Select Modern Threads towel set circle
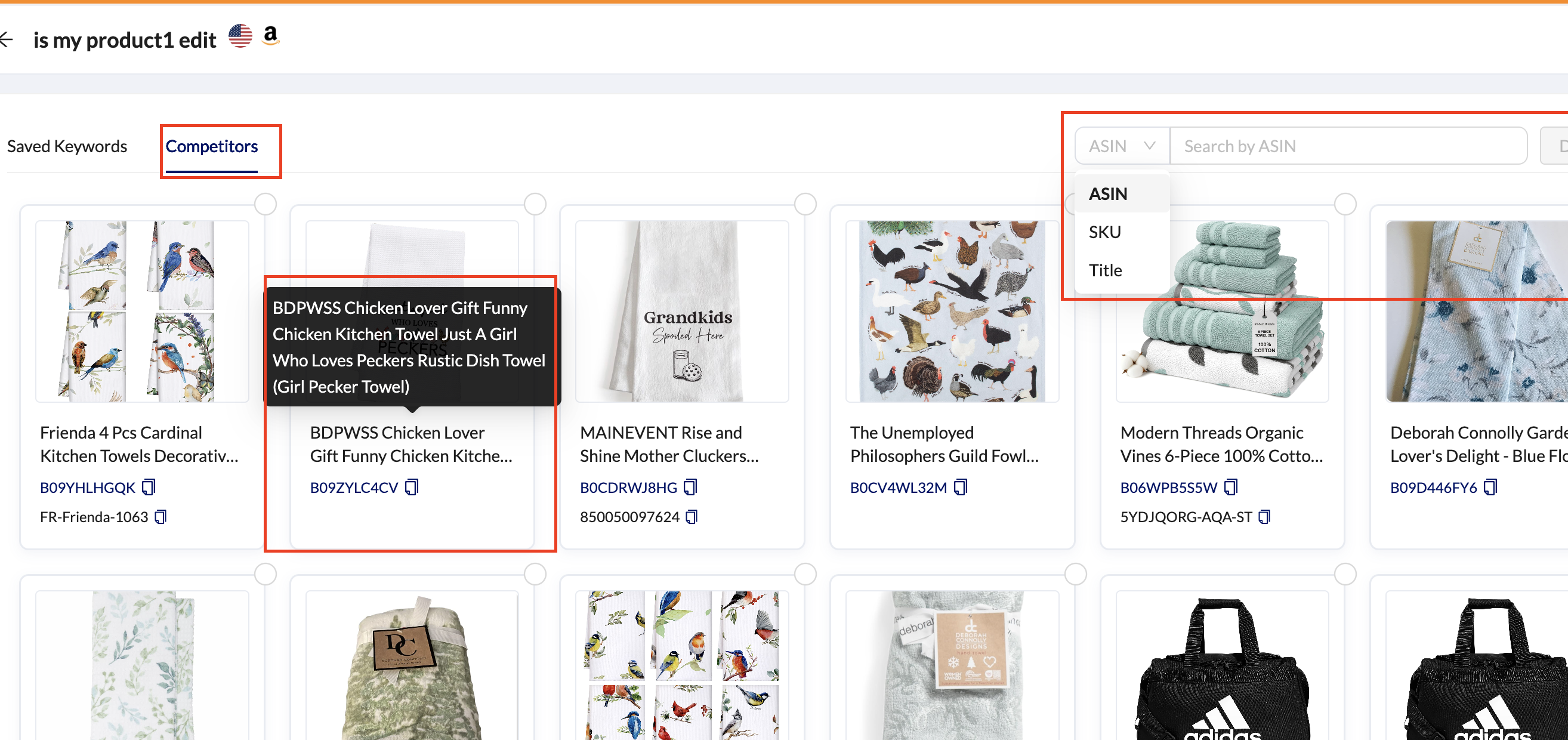1568x740 pixels. pos(1345,204)
